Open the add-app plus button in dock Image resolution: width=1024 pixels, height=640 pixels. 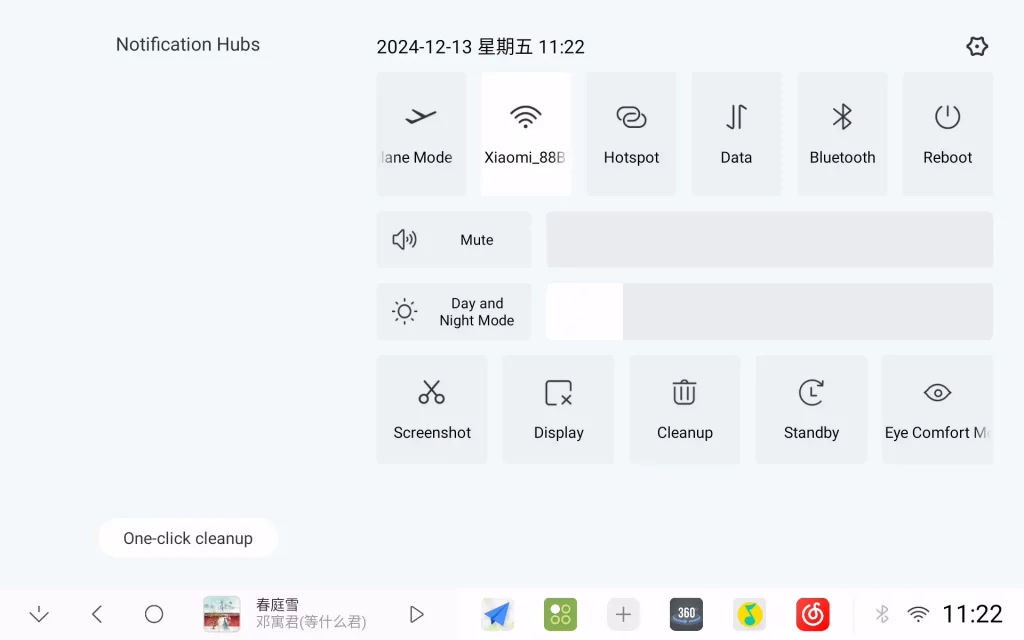click(x=623, y=614)
